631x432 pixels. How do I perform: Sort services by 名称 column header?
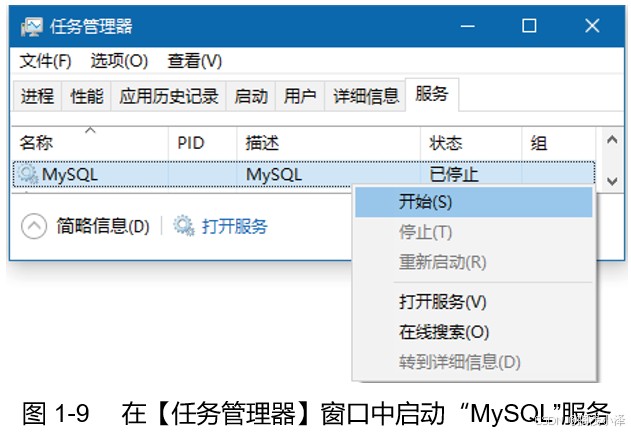[x=90, y=143]
